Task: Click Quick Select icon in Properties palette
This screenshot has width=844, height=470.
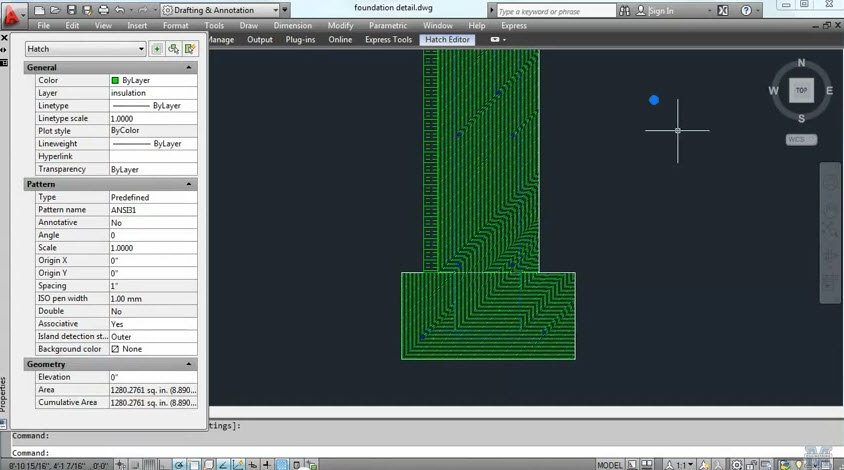Action: point(190,49)
